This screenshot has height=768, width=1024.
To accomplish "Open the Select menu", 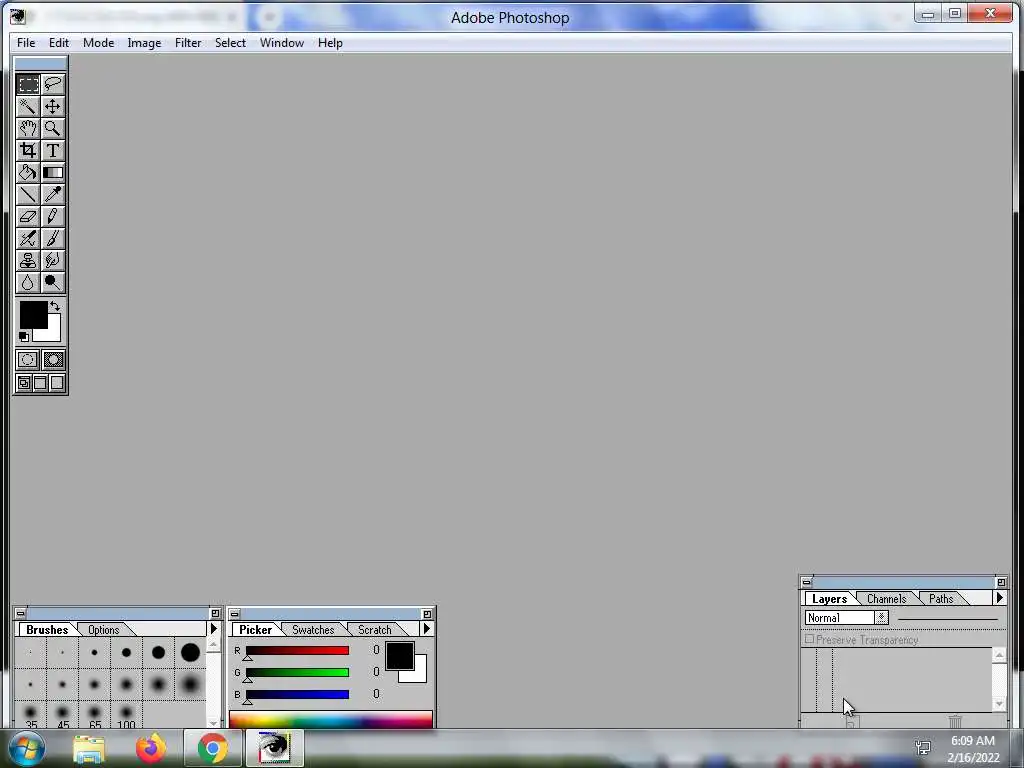I will click(x=231, y=43).
